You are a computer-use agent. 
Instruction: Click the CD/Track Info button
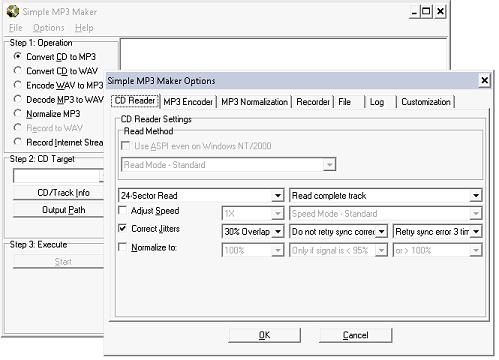(59, 192)
